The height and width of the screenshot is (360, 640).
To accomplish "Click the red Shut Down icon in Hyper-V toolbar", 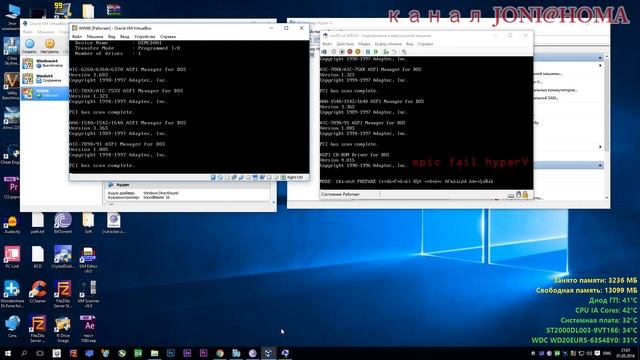I will (350, 52).
